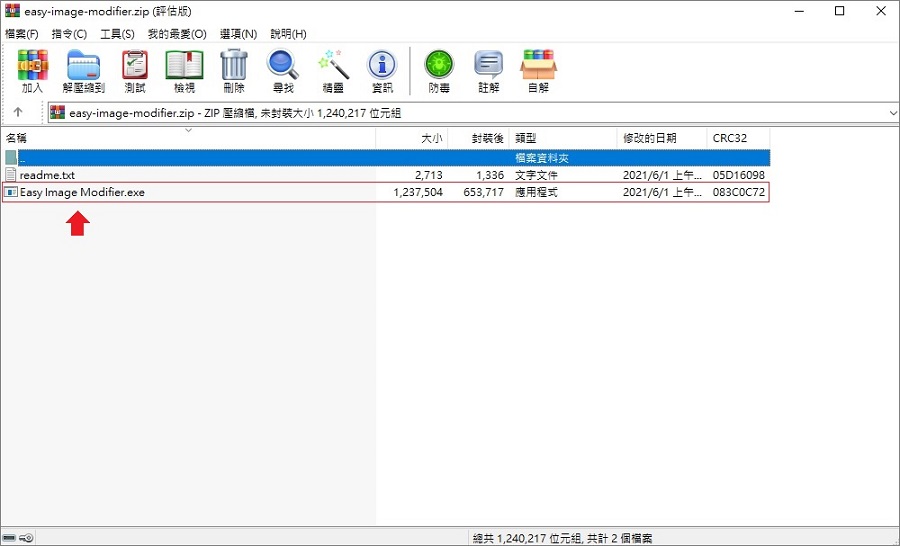900x546 pixels.
Task: Click the WinRAR icon in title bar
Action: click(x=11, y=11)
